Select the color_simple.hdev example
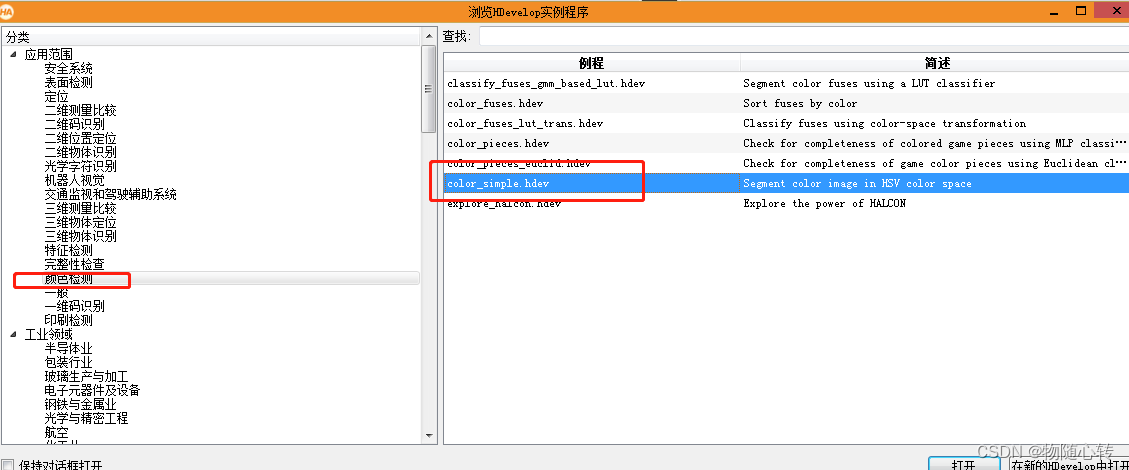1129x470 pixels. pyautogui.click(x=498, y=184)
